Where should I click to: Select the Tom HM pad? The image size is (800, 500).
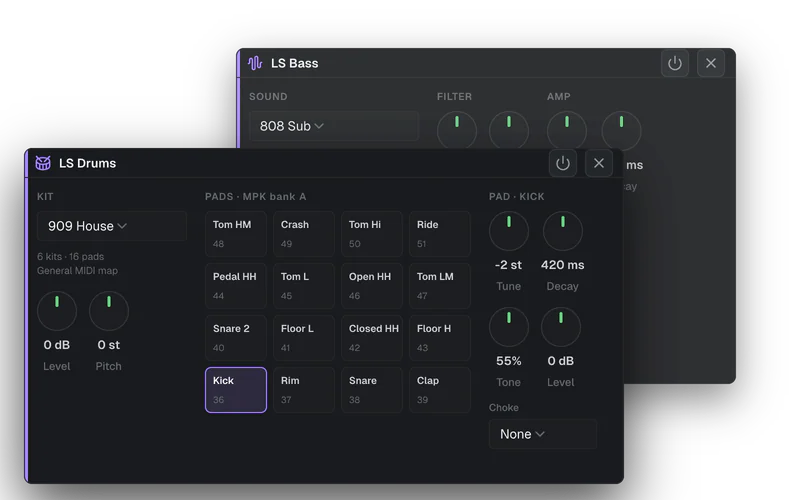pos(236,234)
